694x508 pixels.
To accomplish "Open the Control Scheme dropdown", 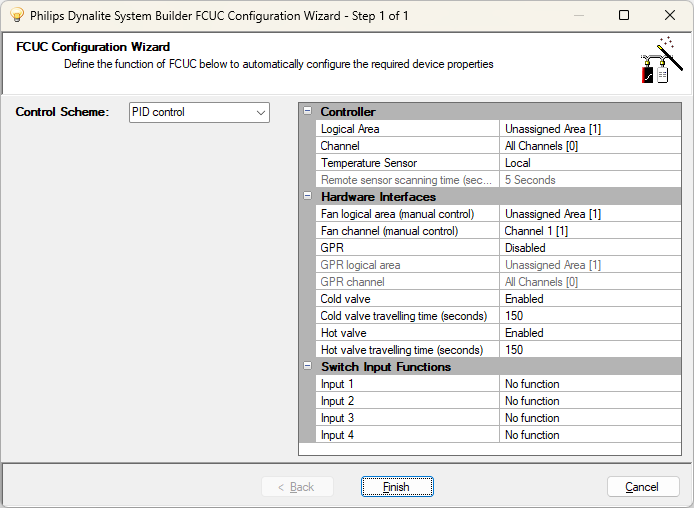I will 199,112.
